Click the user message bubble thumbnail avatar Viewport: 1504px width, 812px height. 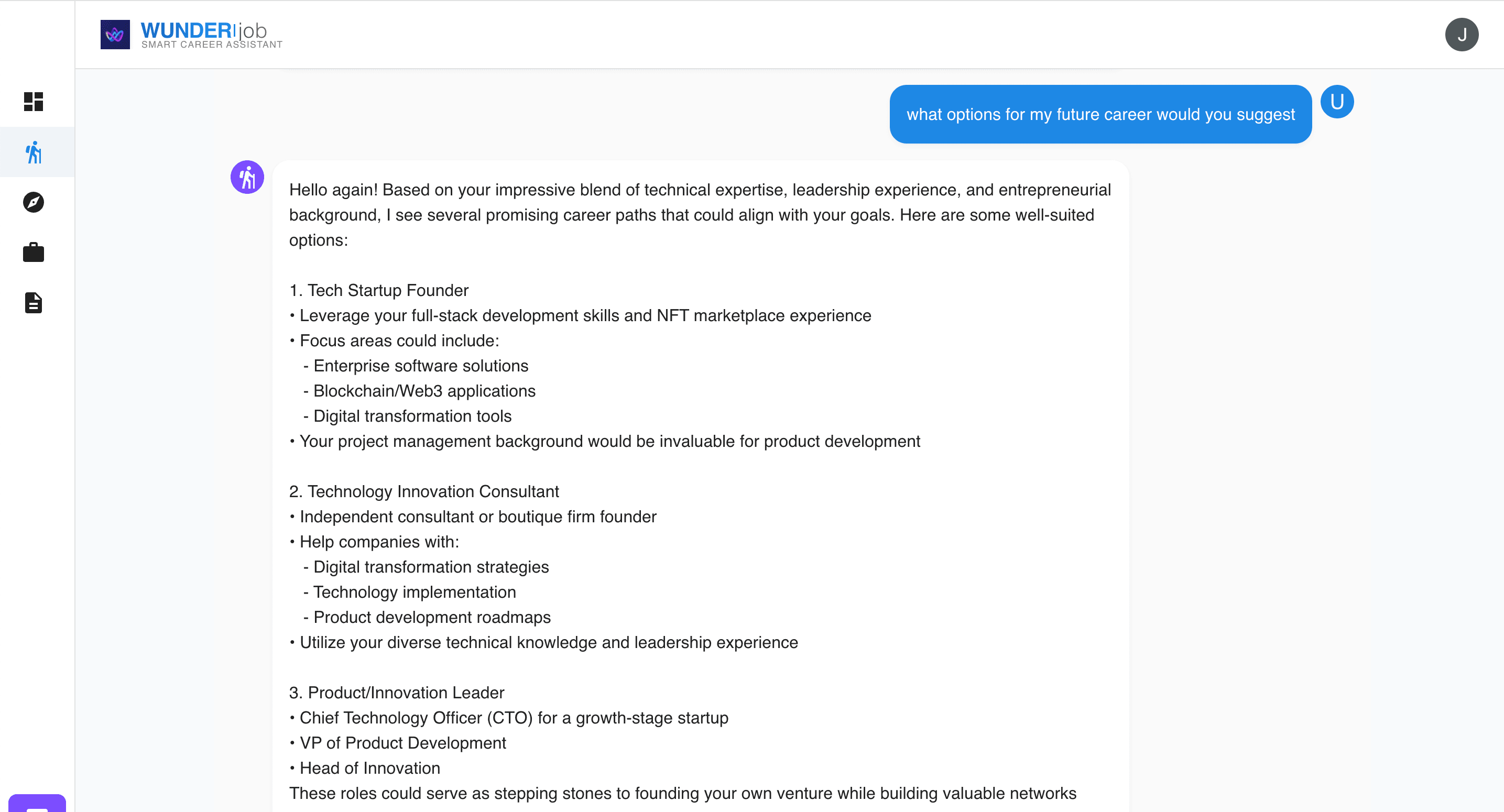point(1337,101)
